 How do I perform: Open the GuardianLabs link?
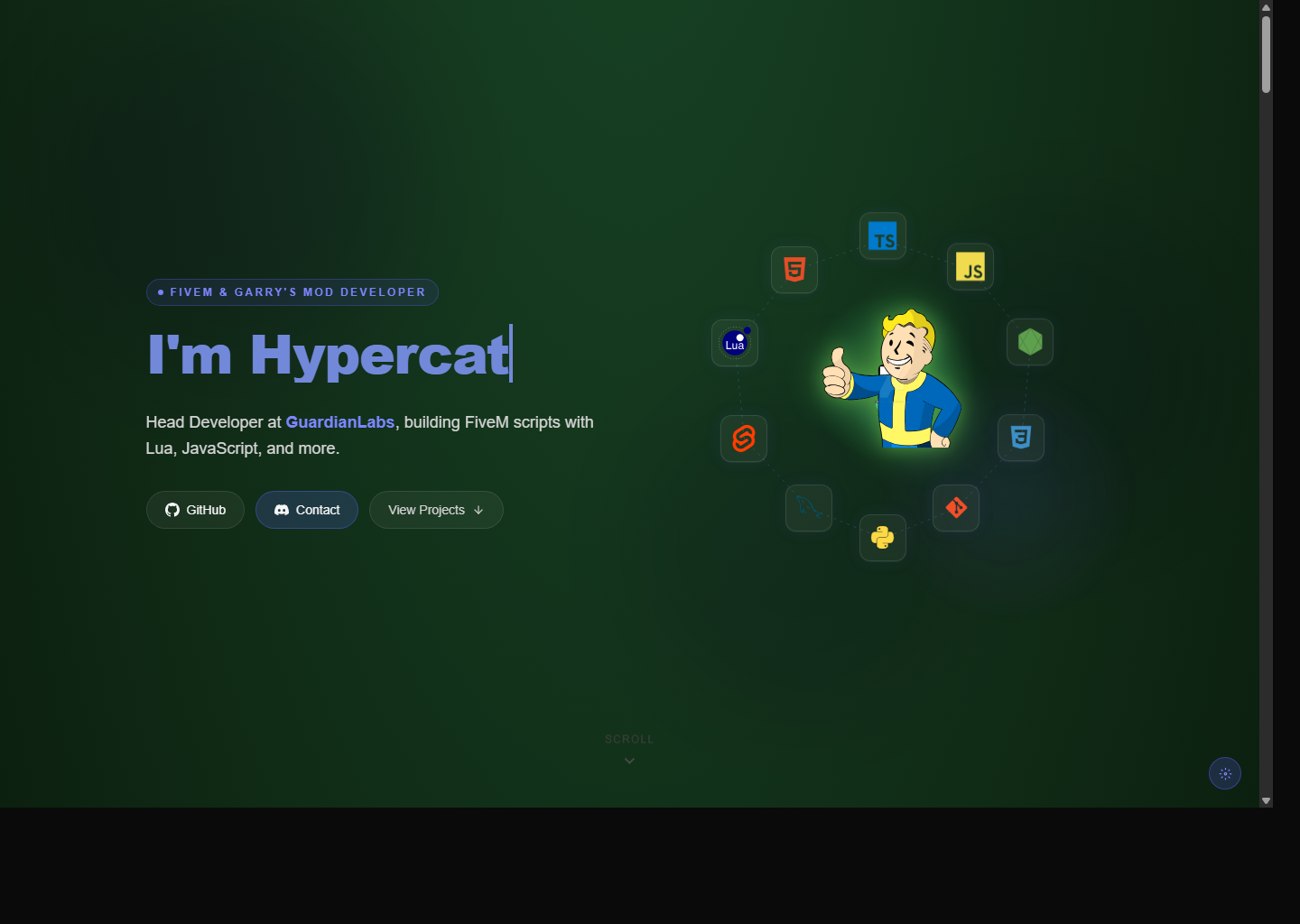[x=340, y=422]
